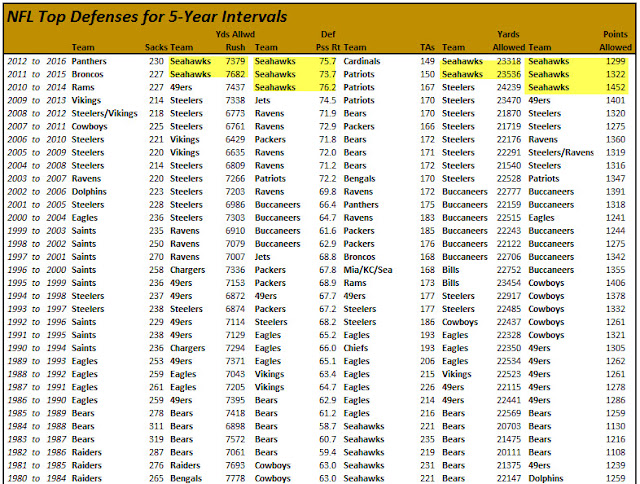
Task: Select yards allowed value 22485
Action: (x=509, y=309)
